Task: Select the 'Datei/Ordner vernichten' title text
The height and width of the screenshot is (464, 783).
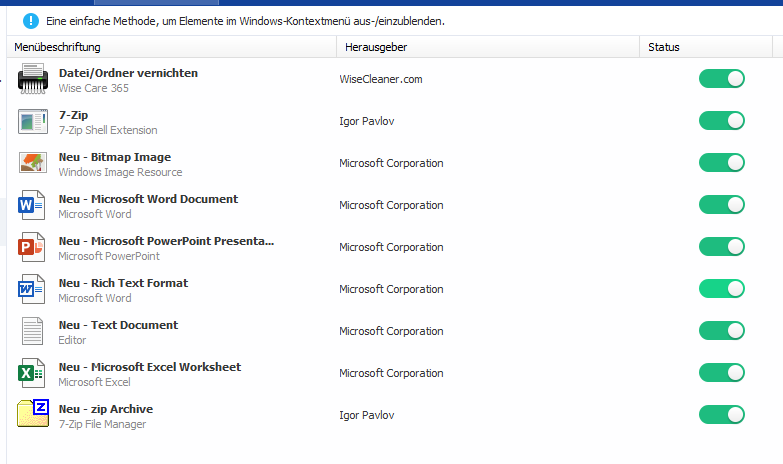Action: point(128,73)
